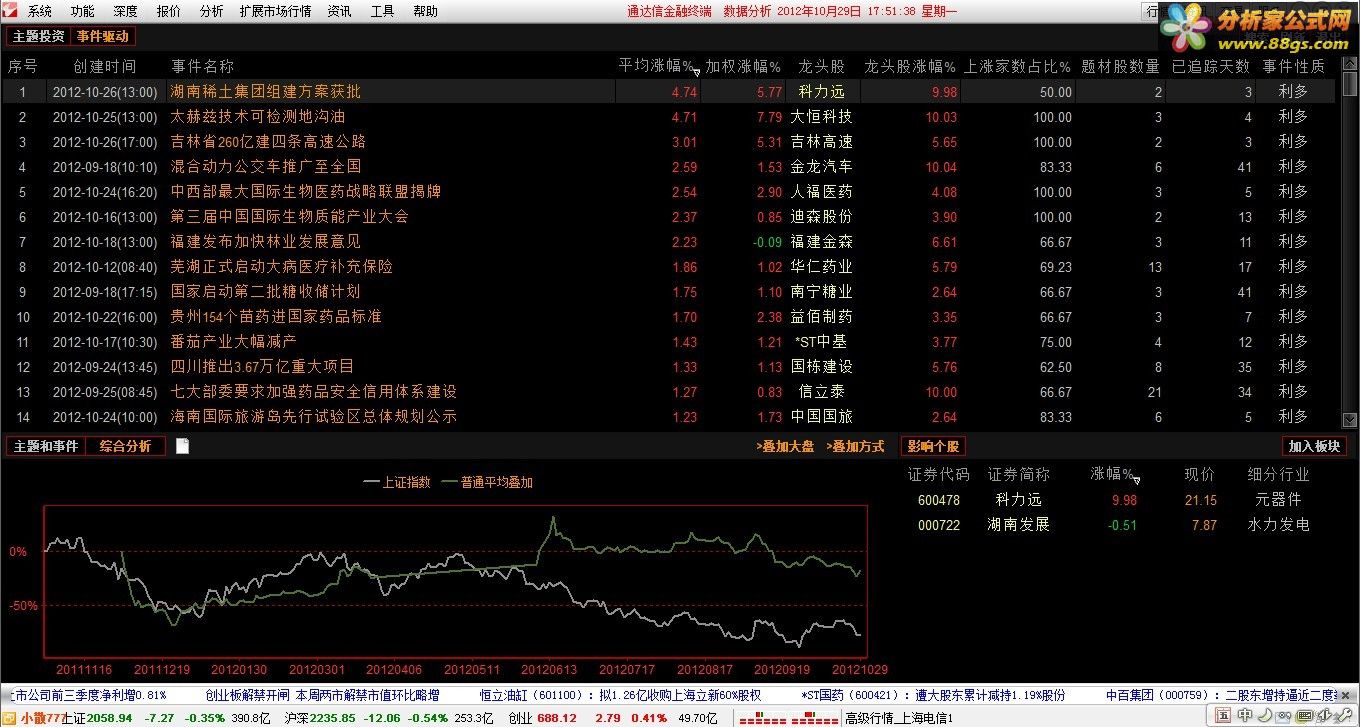Open the 分析 menu
The image size is (1360, 727).
coord(211,11)
